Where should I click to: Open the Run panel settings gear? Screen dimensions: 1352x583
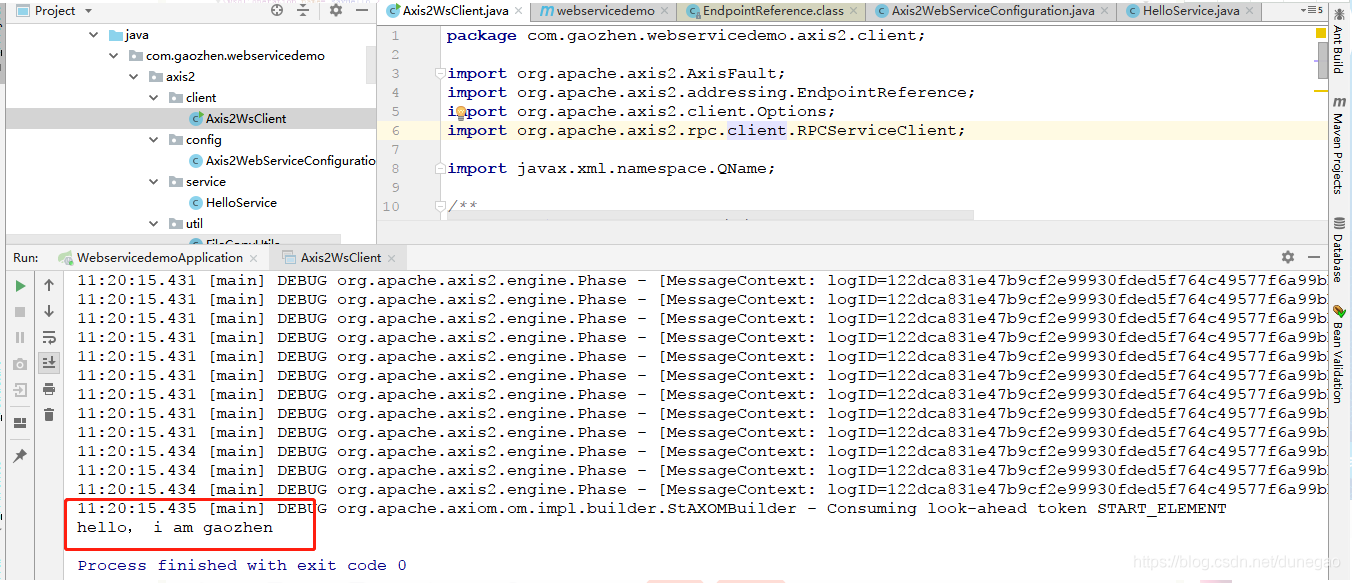pyautogui.click(x=1288, y=257)
